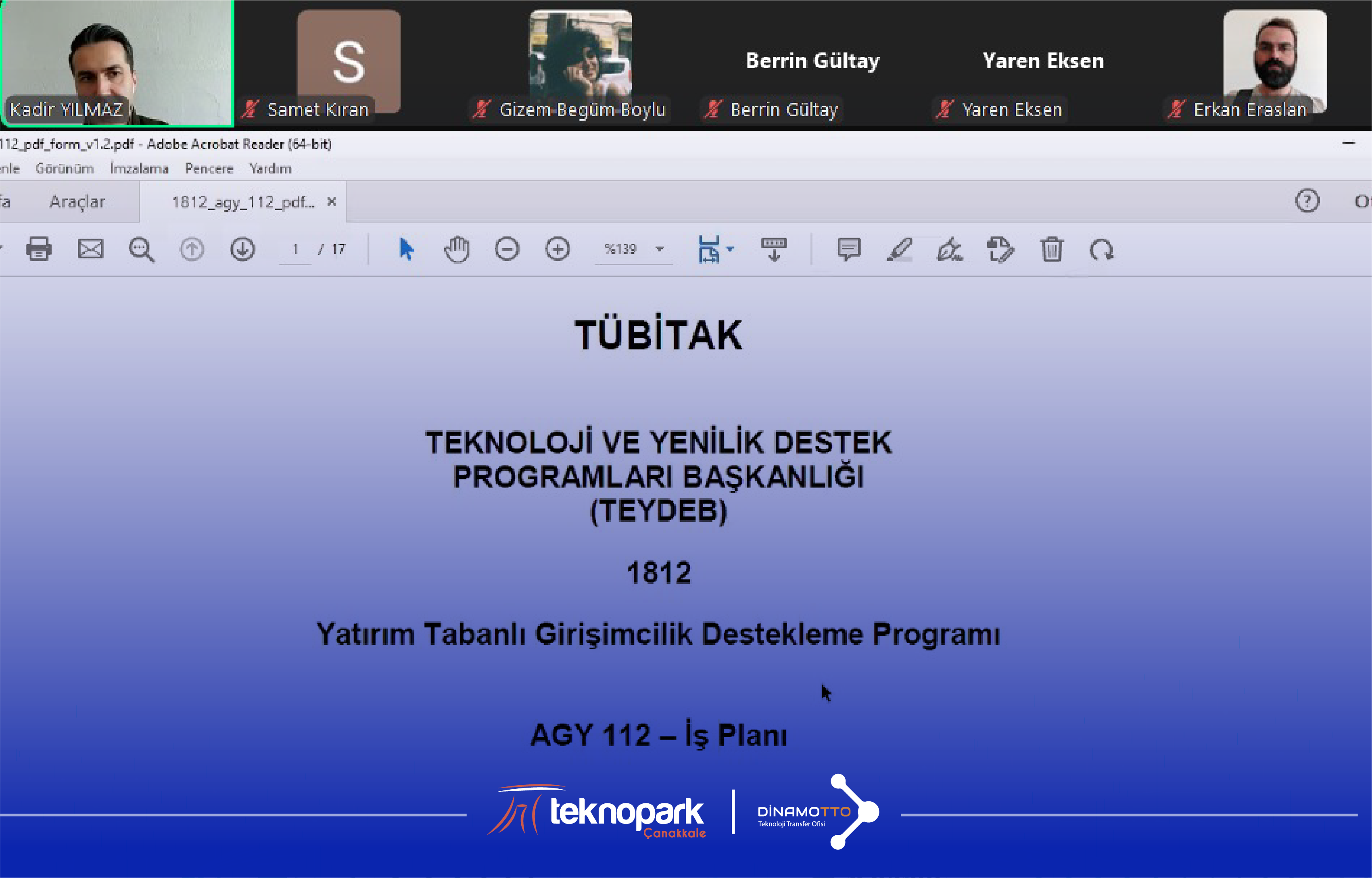Select Gizem Begüm Boylu participant tile
The image size is (1372, 878).
pyautogui.click(x=580, y=63)
